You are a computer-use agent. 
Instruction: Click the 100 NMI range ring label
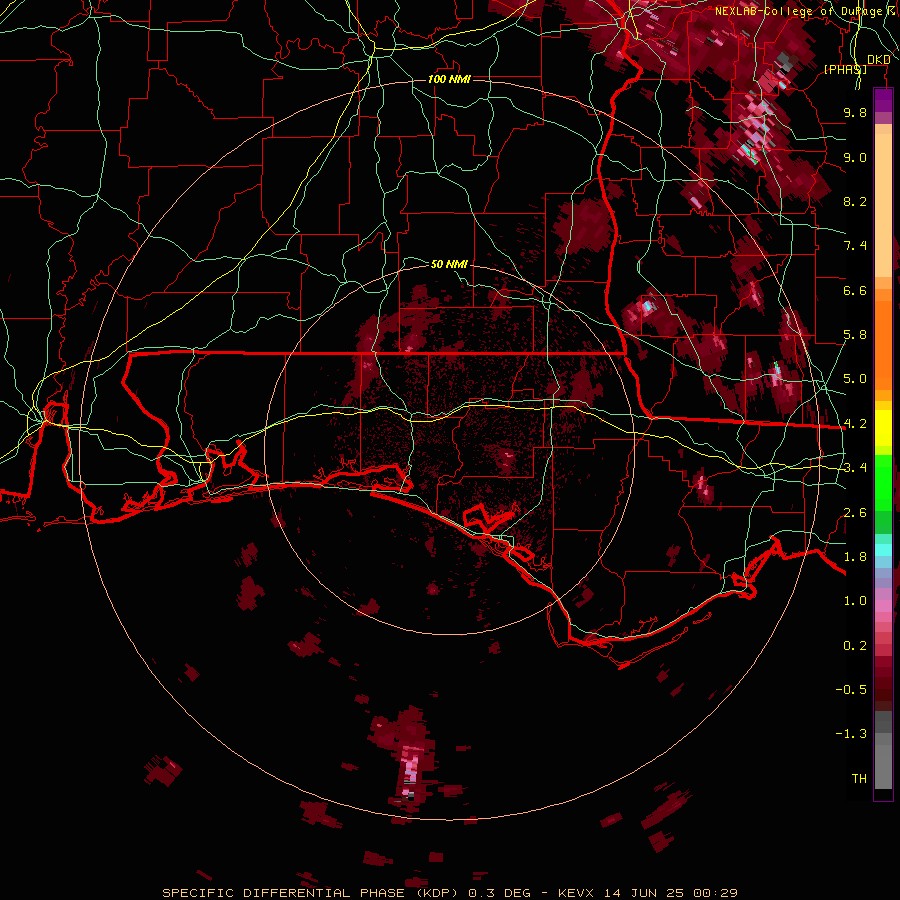pos(449,79)
